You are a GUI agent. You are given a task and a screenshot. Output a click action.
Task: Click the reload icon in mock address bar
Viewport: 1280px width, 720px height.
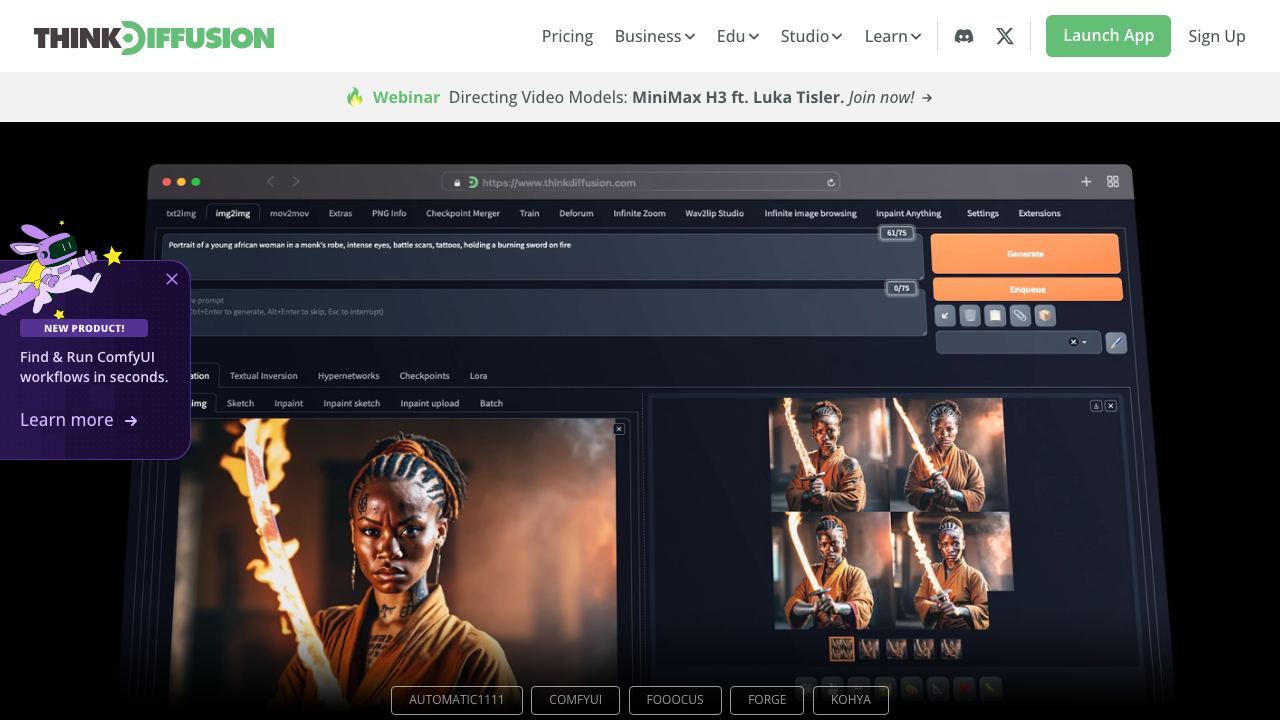830,182
